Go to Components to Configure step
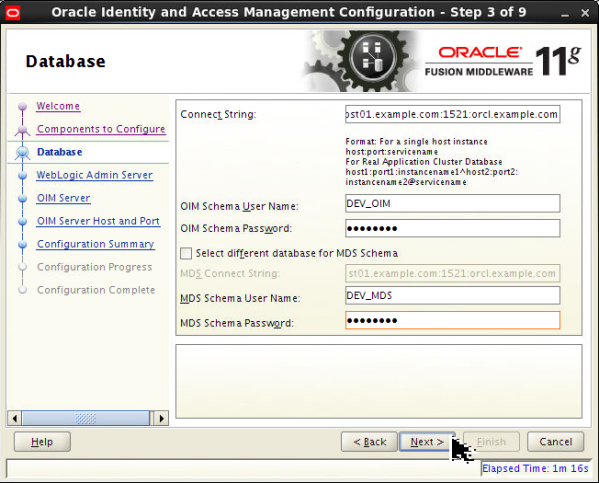599x483 pixels. pos(101,129)
